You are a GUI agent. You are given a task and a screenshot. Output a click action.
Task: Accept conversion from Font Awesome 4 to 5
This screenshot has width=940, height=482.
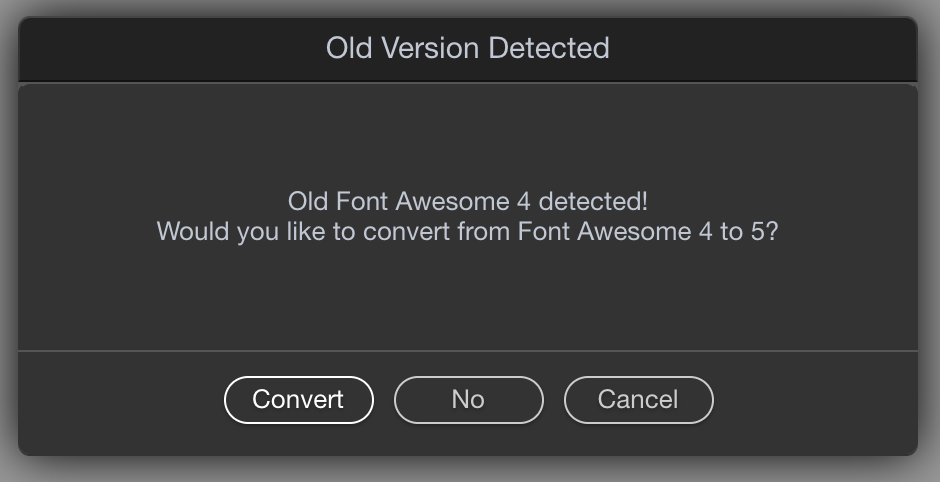point(298,400)
